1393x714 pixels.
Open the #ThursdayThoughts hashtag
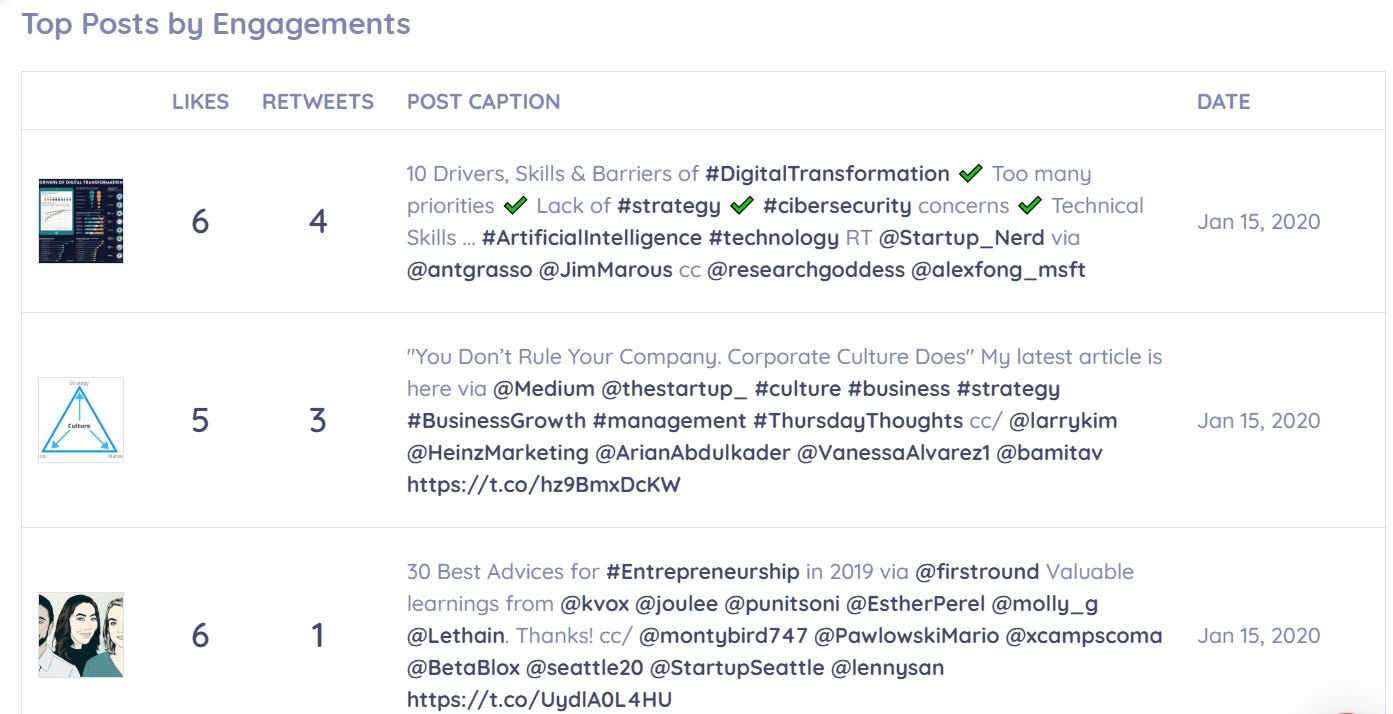(x=858, y=421)
